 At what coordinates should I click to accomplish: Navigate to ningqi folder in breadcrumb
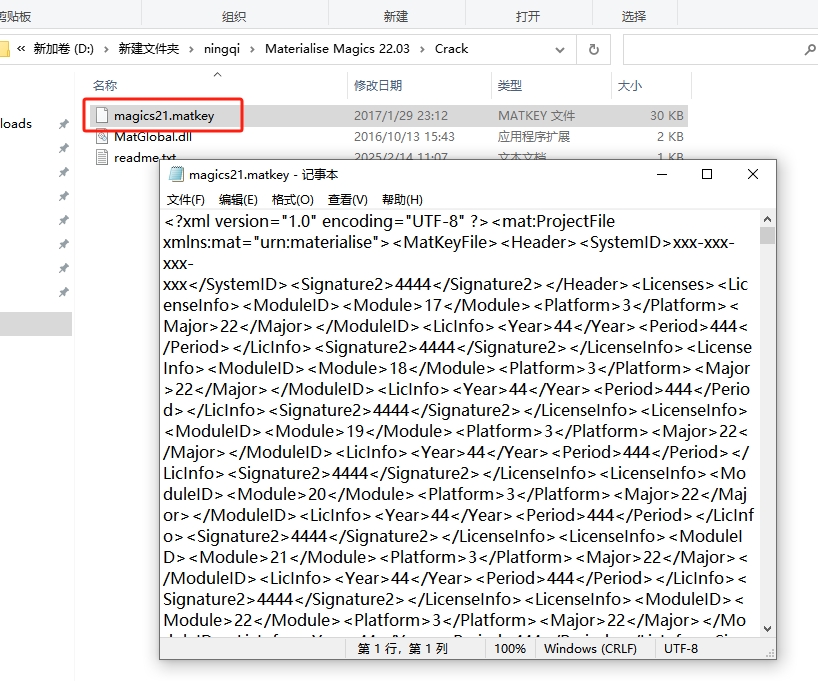pyautogui.click(x=222, y=49)
